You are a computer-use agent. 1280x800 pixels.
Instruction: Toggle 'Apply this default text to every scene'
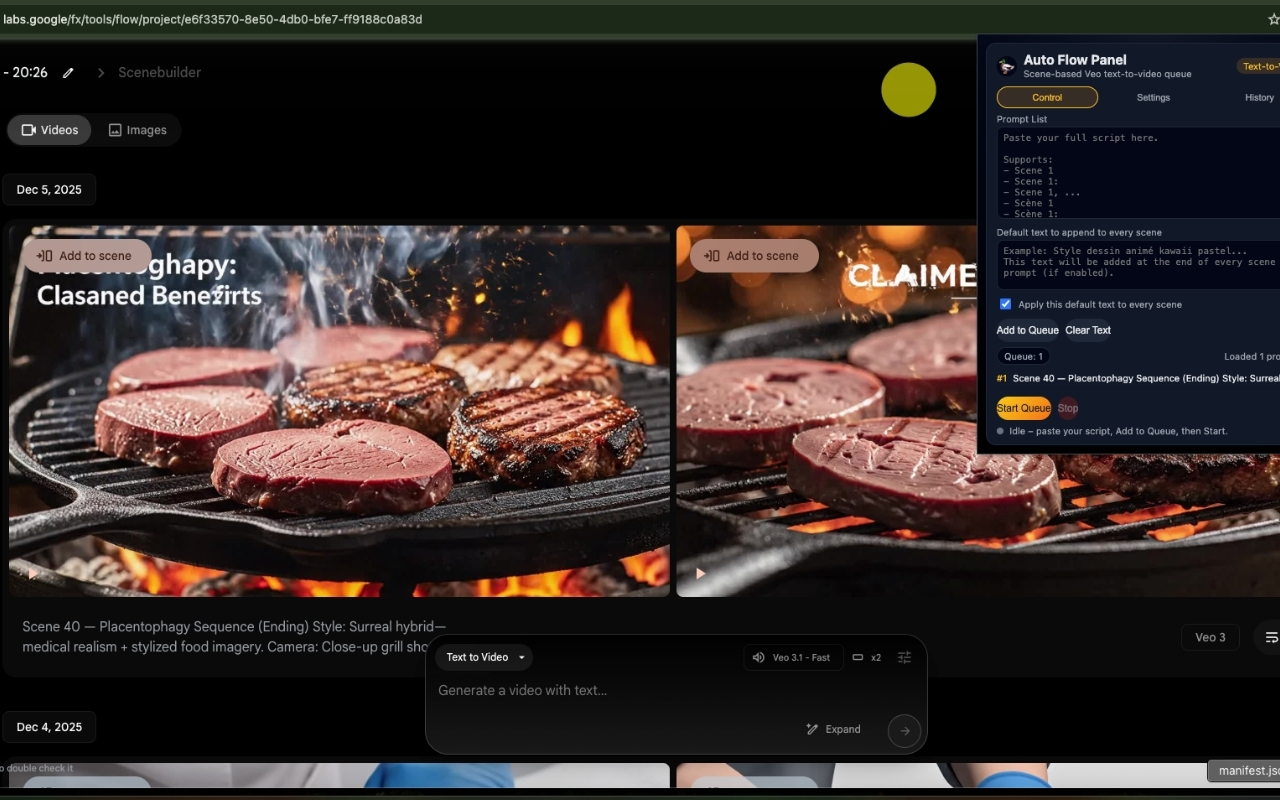point(1006,304)
